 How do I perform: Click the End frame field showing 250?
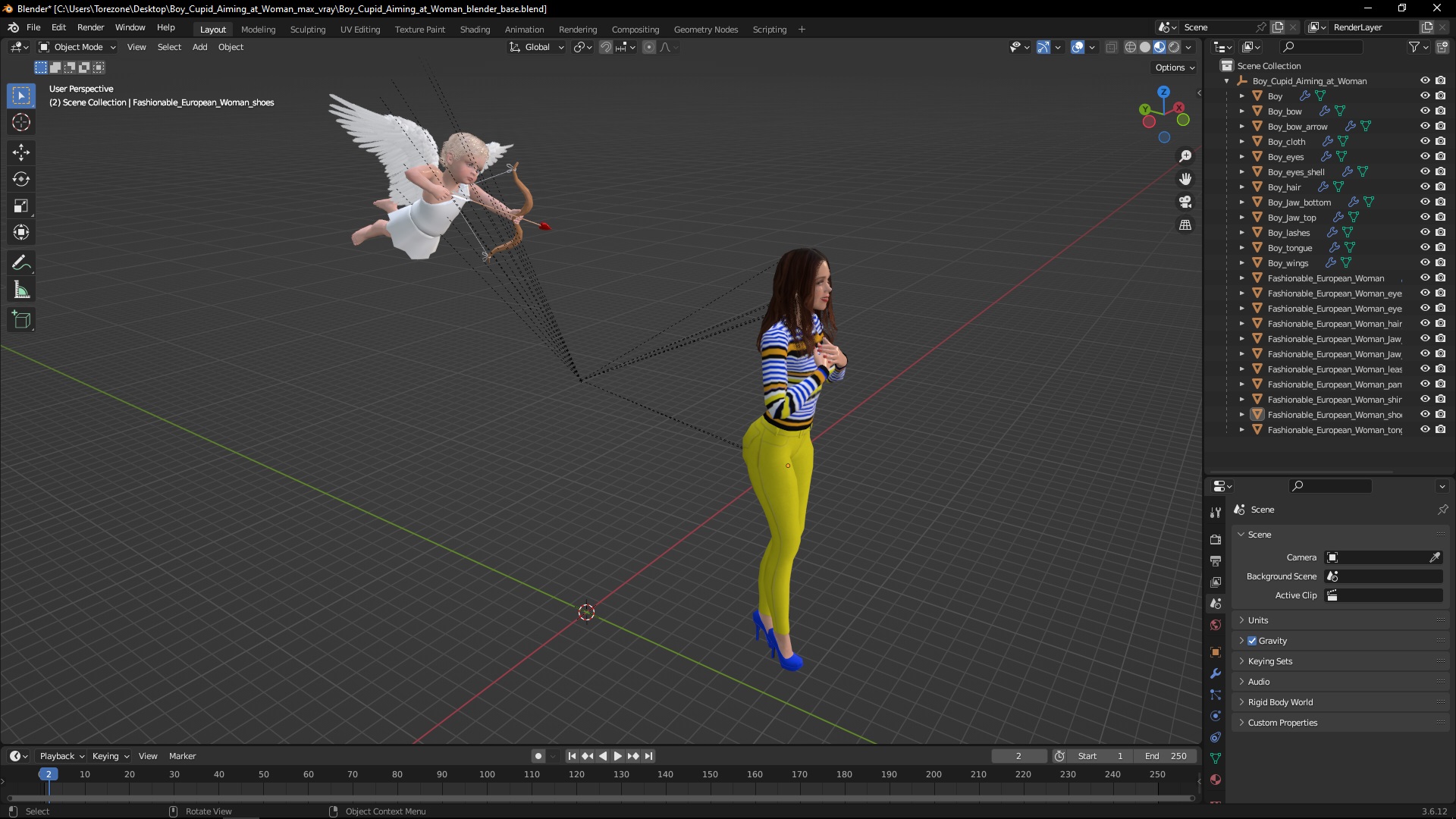(1166, 756)
